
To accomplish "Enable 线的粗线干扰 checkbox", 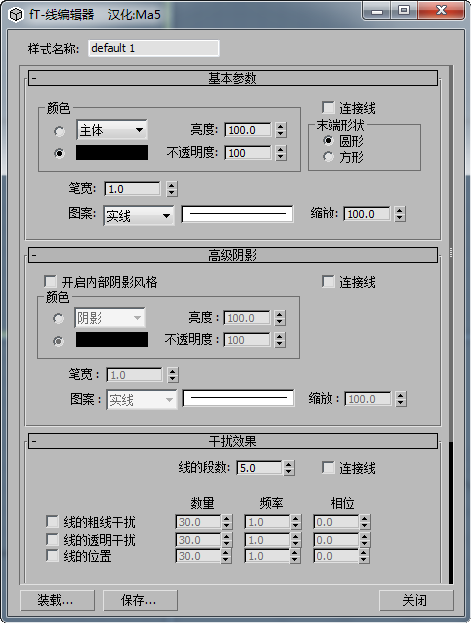I will (x=52, y=521).
